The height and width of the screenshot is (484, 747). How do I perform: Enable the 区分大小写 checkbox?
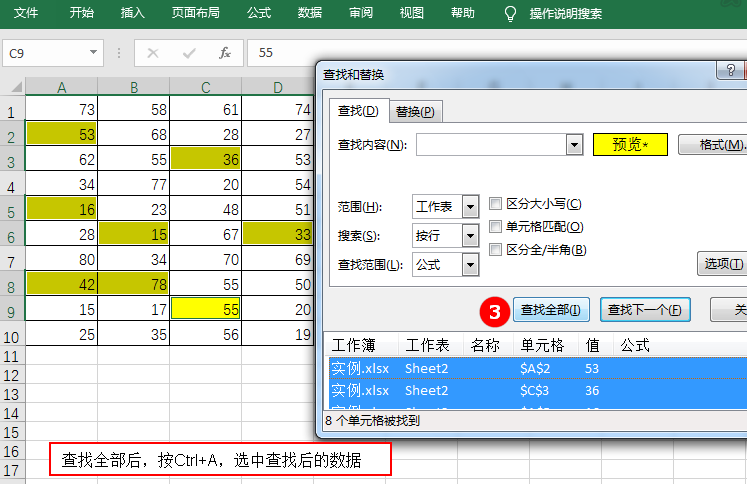tap(495, 204)
